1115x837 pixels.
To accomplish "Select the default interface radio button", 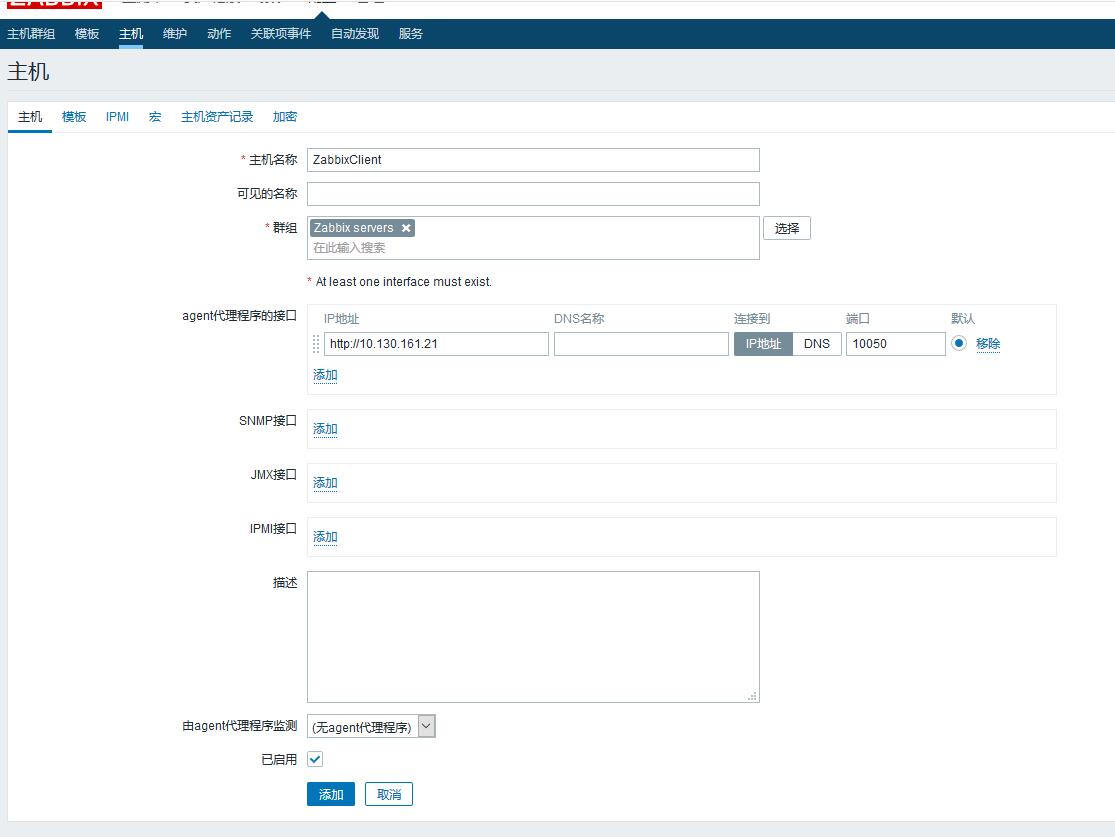I will pos(959,343).
